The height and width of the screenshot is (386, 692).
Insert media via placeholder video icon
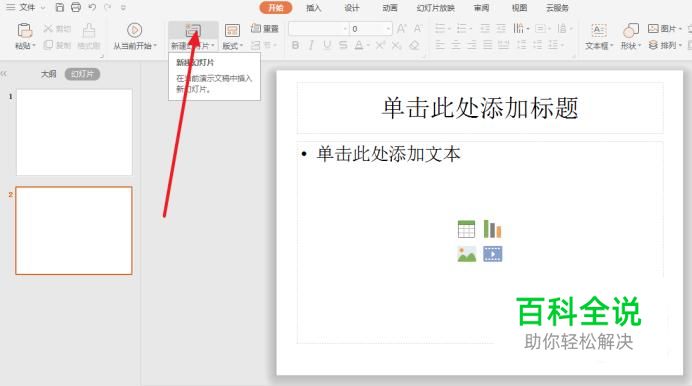coord(493,254)
